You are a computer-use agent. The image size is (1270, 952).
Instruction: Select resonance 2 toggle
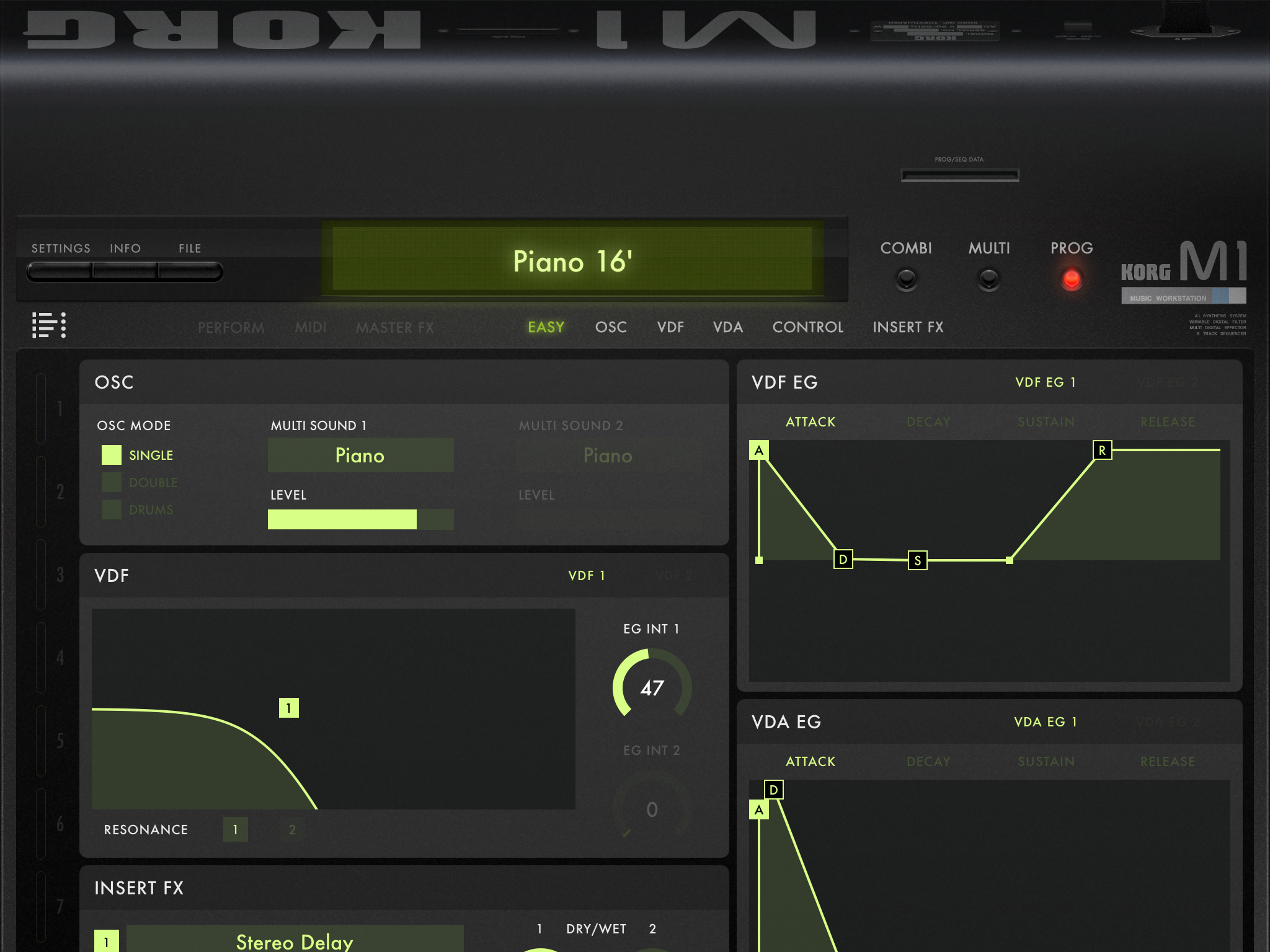[x=292, y=829]
